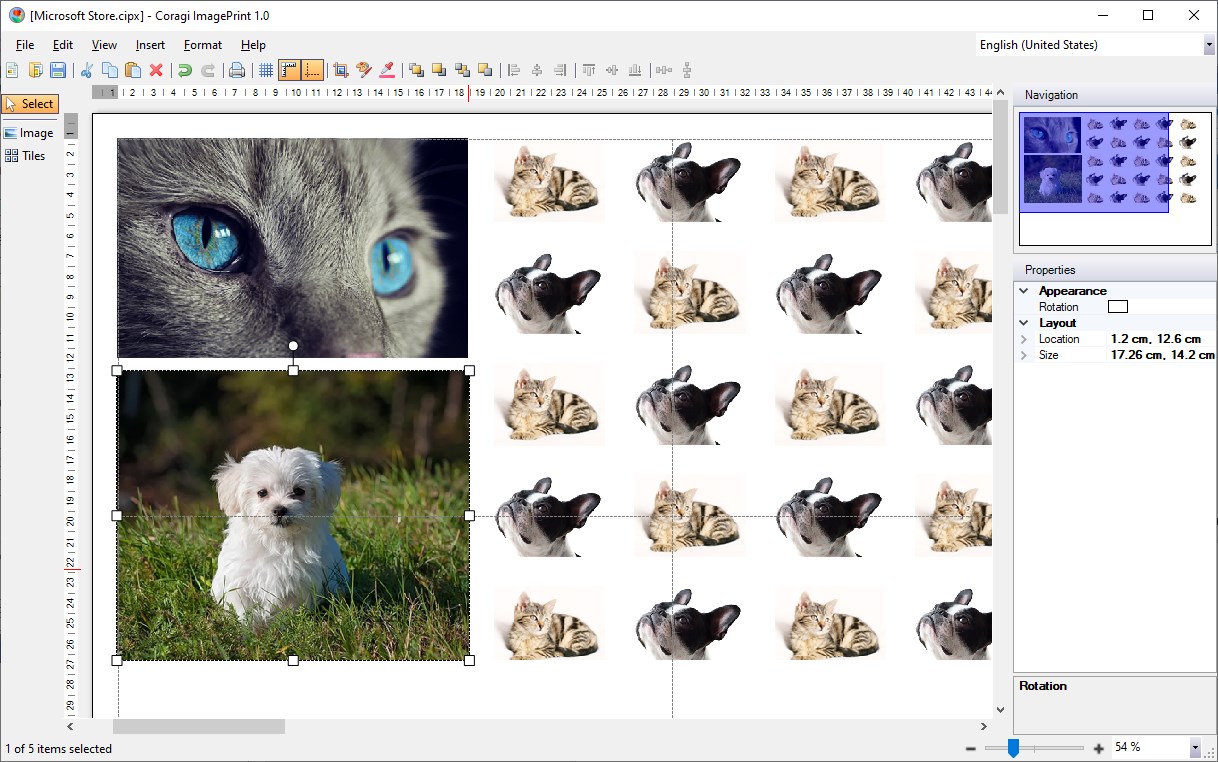Open the Format menu

click(x=202, y=44)
